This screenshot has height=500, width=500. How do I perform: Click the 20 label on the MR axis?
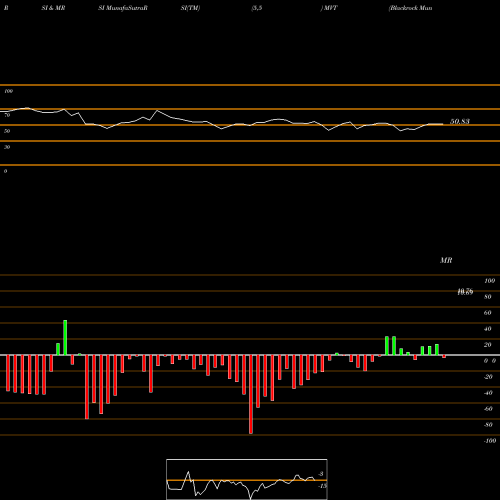(488, 345)
